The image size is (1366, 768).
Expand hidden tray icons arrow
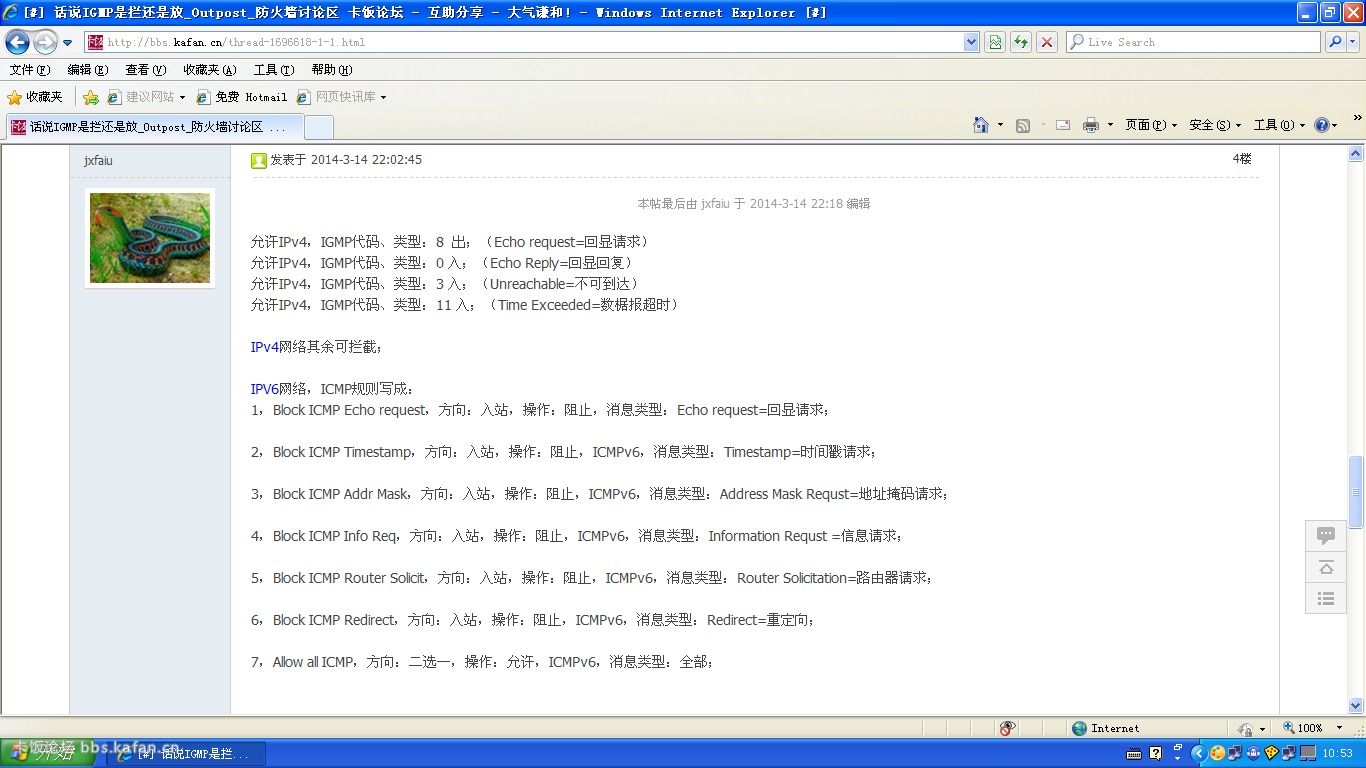1198,753
